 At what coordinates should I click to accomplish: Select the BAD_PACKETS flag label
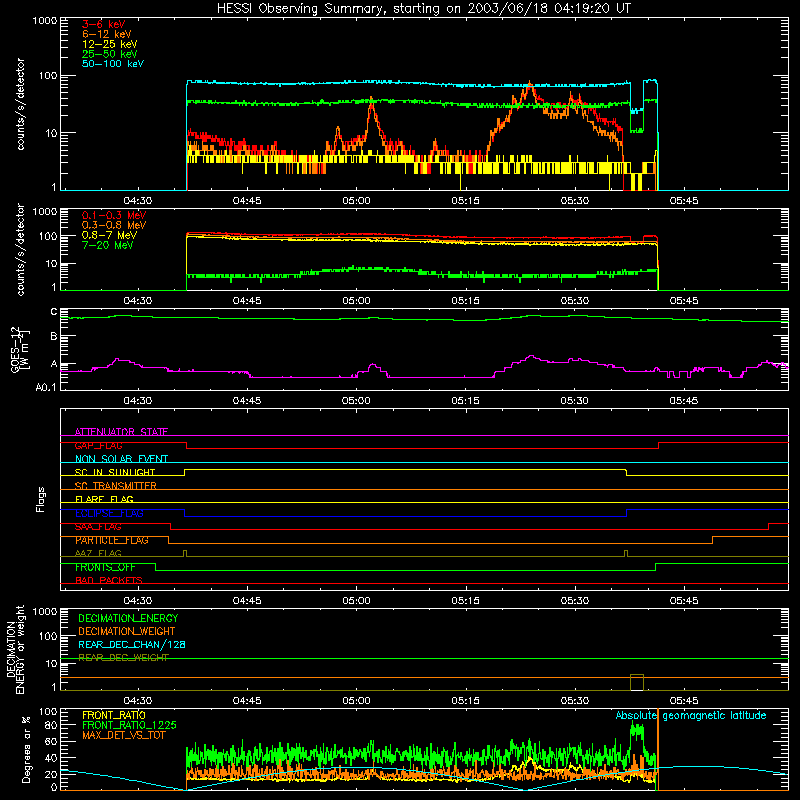click(x=109, y=580)
